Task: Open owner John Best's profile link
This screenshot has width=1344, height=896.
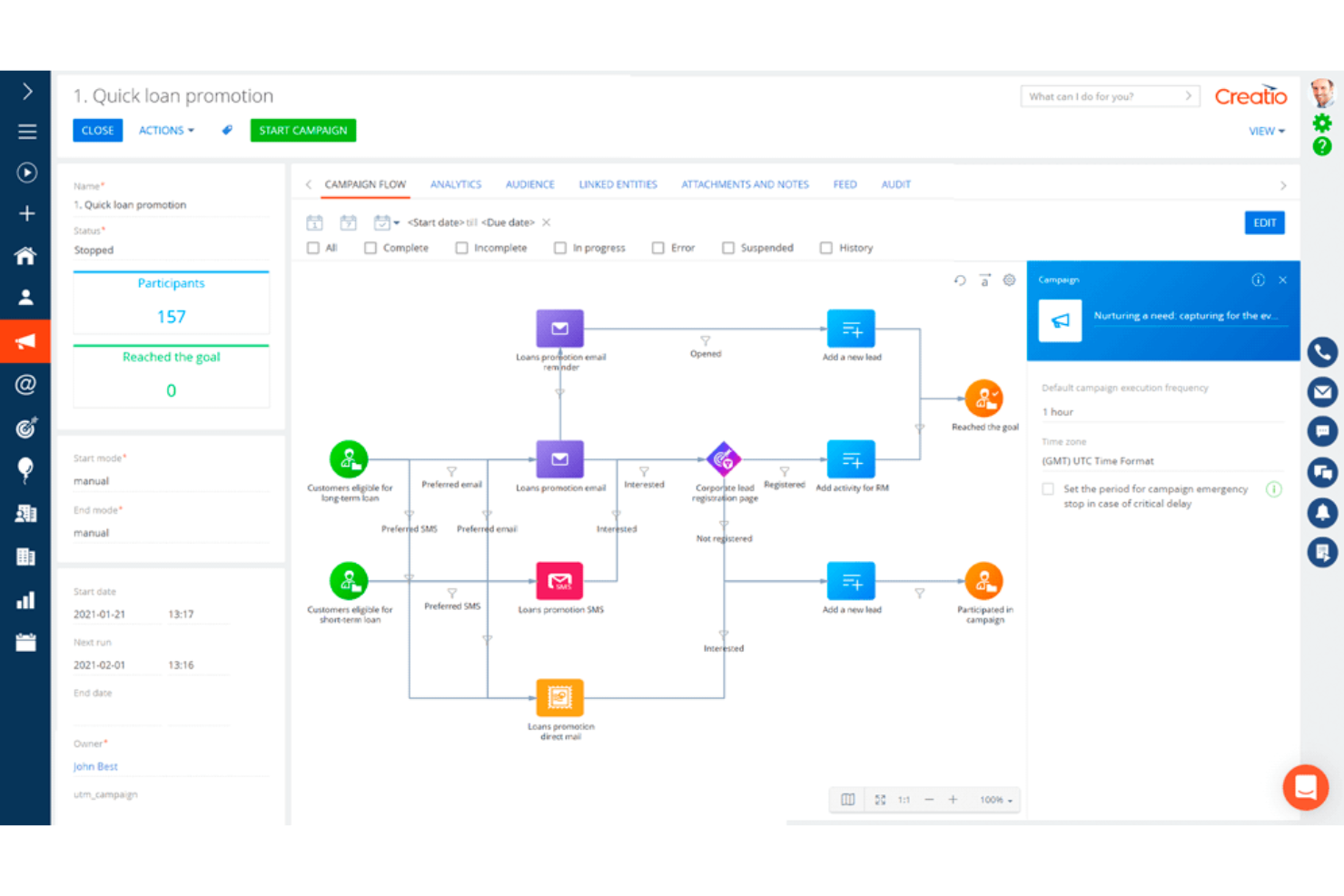Action: pyautogui.click(x=94, y=765)
